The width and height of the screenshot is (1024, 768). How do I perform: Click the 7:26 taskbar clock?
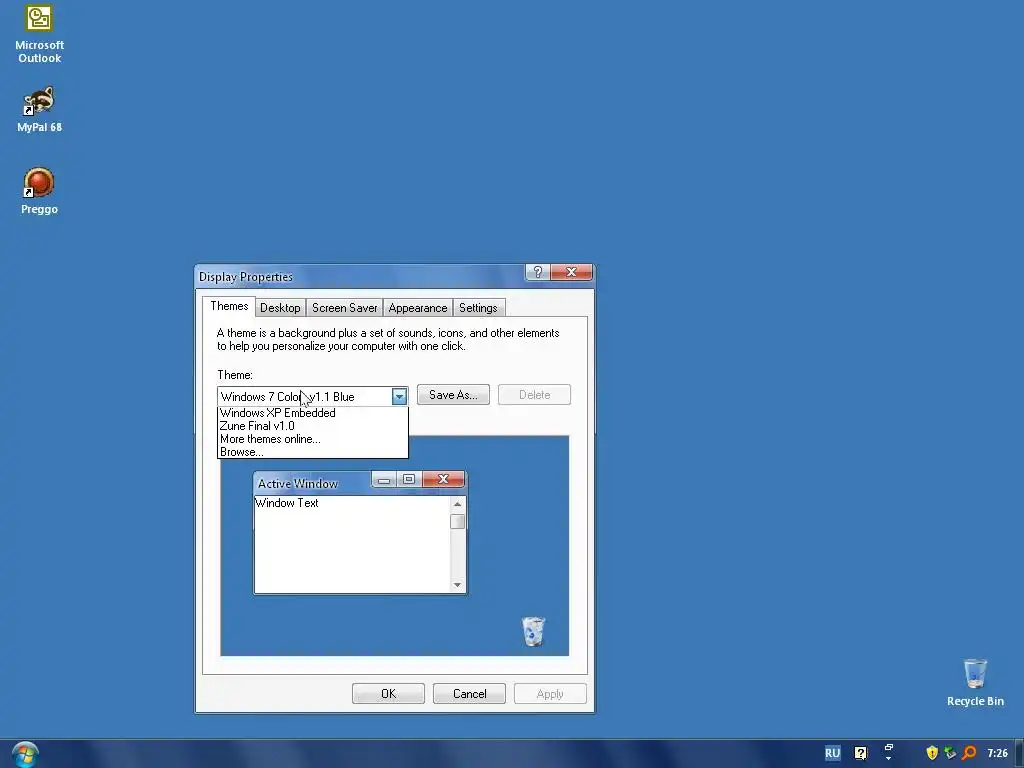[997, 753]
